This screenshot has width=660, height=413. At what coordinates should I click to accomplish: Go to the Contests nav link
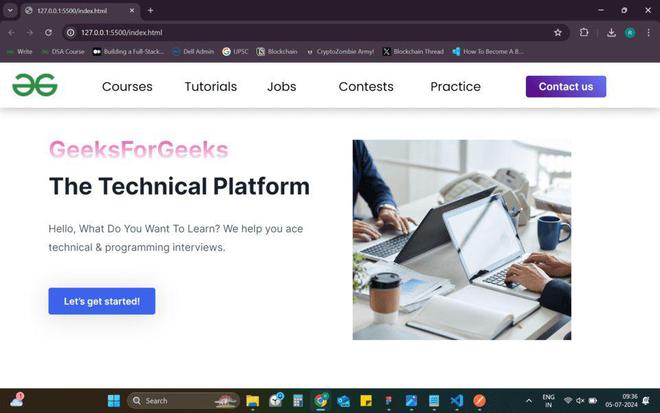(366, 86)
